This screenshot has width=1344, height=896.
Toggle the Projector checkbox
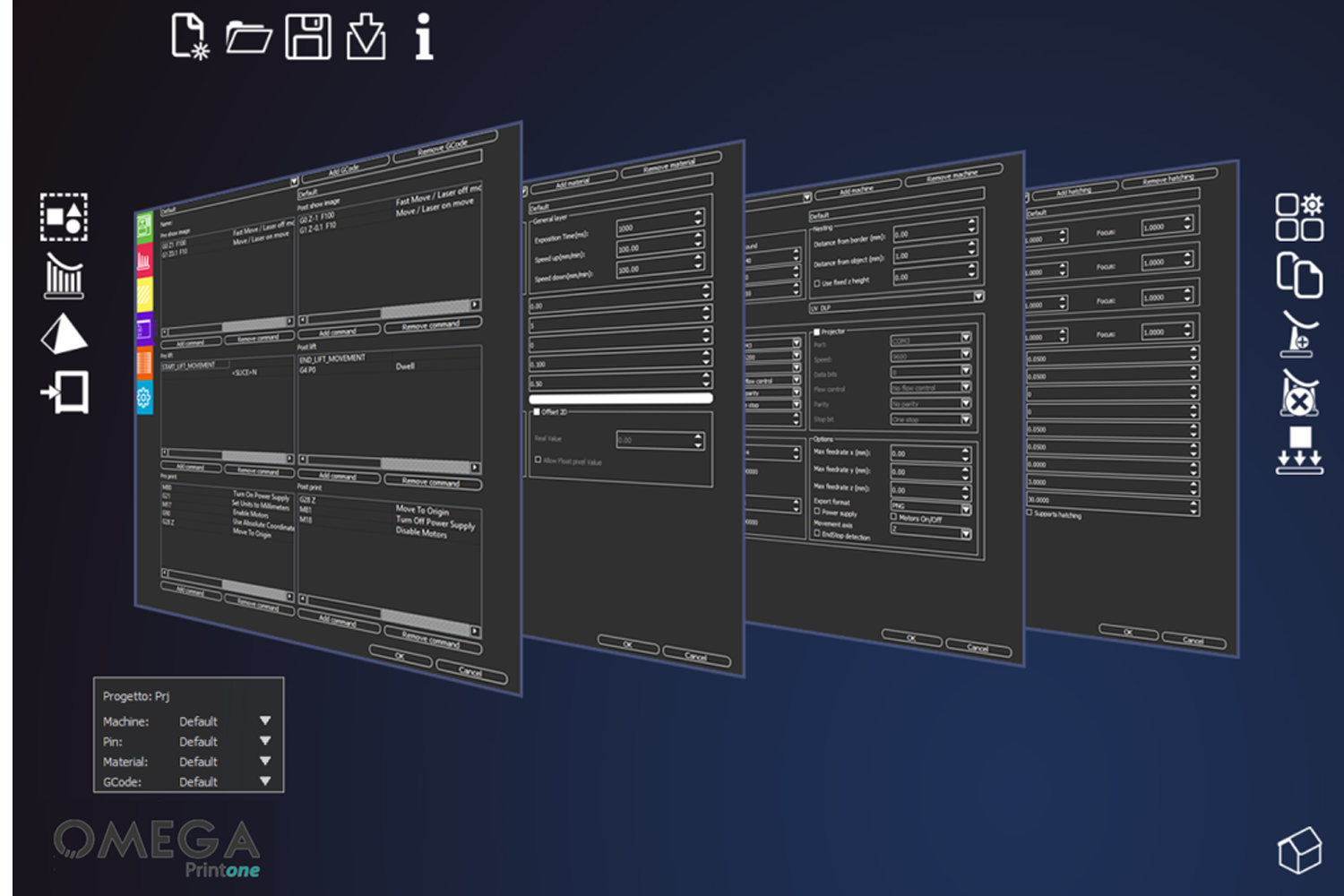(816, 332)
